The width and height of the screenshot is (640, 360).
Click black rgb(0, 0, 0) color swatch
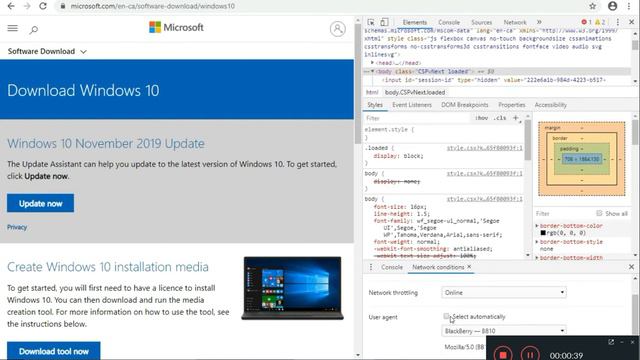543,233
